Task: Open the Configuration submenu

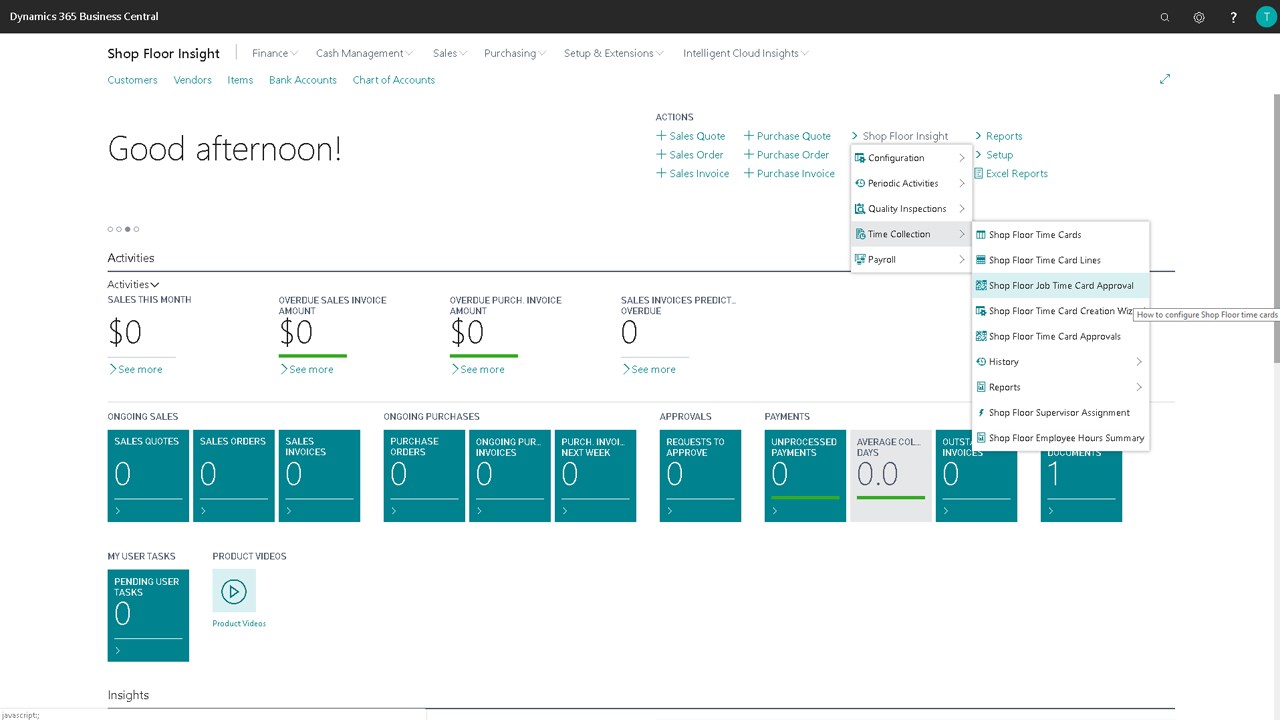Action: [x=911, y=158]
